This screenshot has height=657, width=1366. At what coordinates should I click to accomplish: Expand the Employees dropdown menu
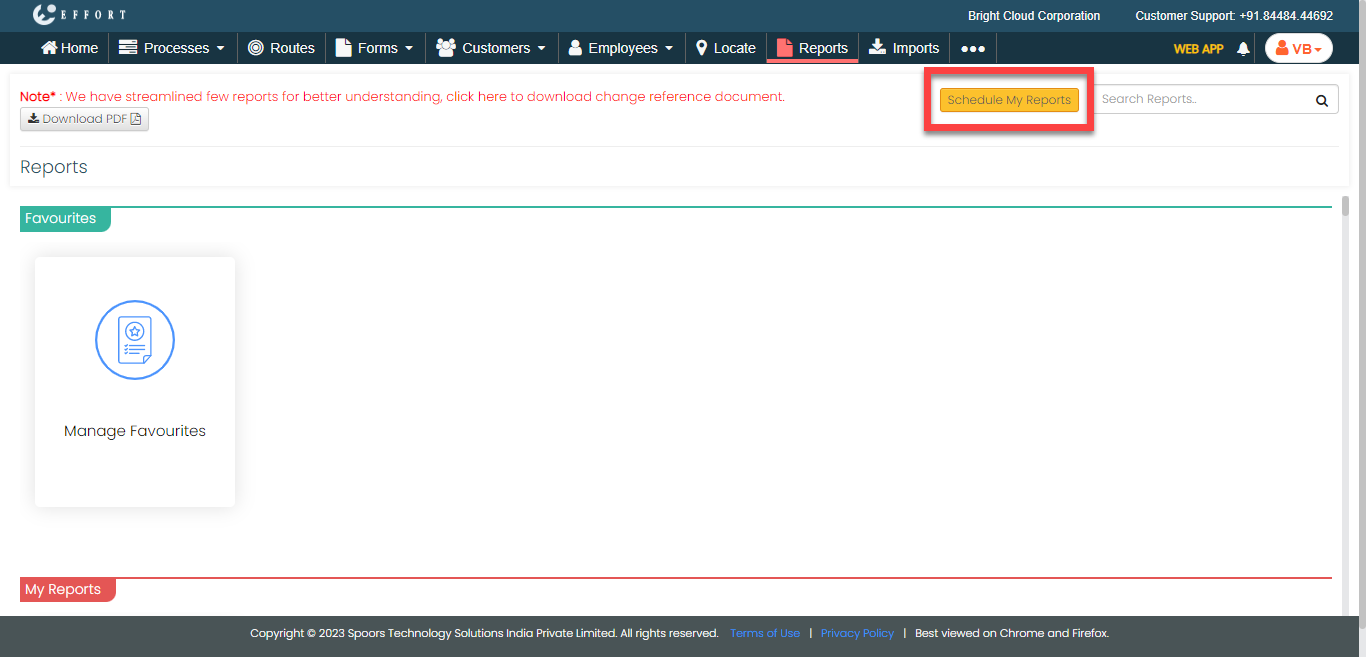coord(621,48)
